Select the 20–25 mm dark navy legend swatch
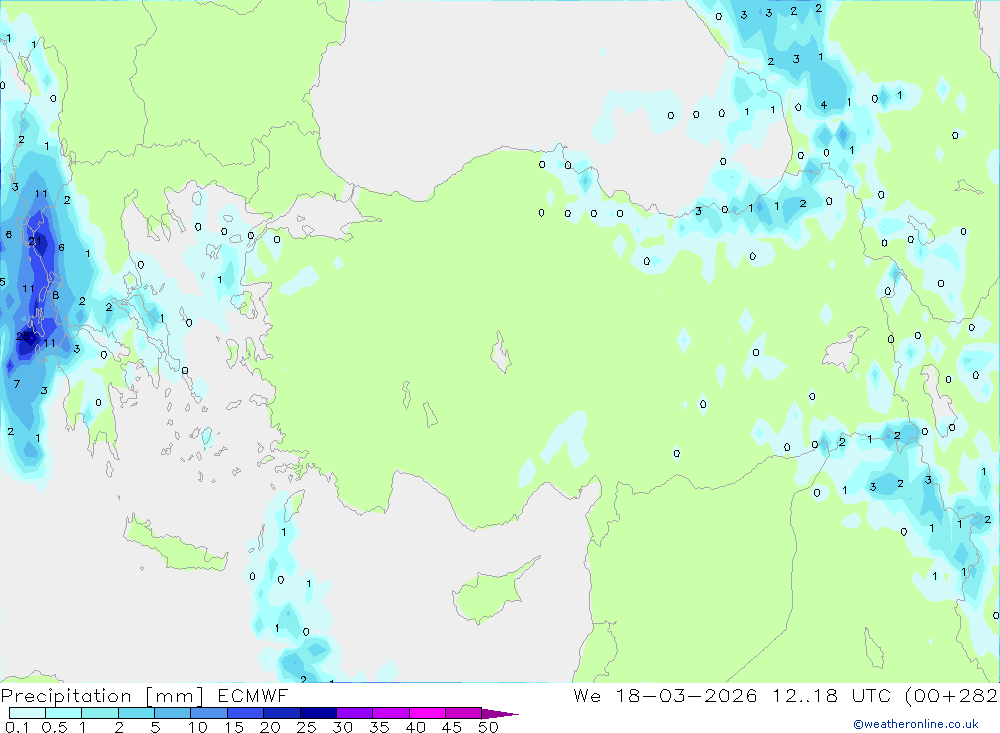This screenshot has height=733, width=1000. [x=281, y=713]
